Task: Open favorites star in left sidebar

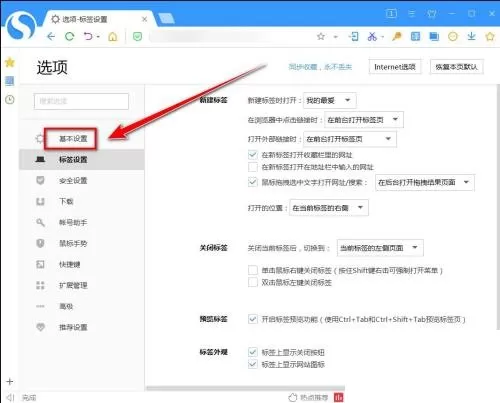Action: click(10, 62)
